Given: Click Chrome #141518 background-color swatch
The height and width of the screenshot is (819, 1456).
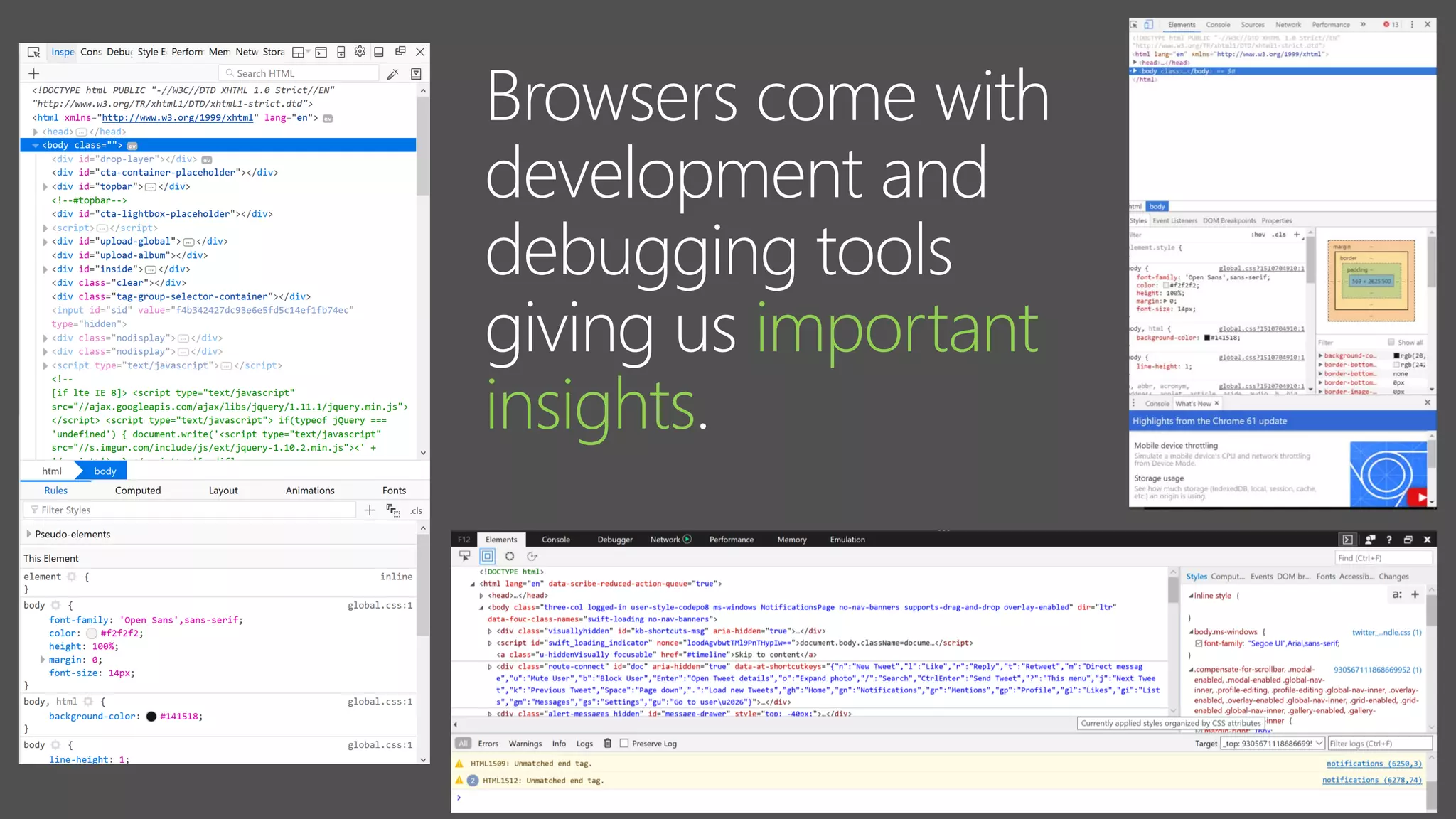Looking at the screenshot, I should click(1206, 338).
